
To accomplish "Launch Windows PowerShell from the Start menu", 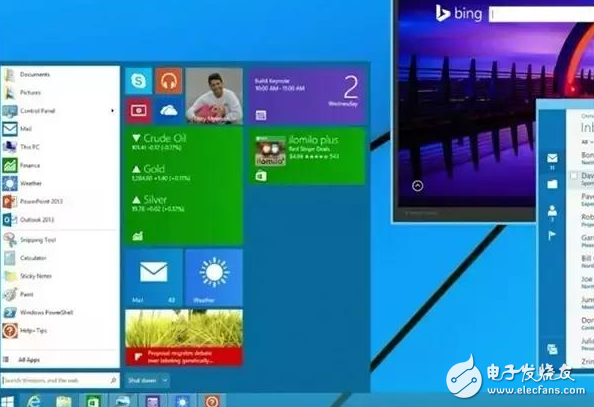I will tap(61, 312).
